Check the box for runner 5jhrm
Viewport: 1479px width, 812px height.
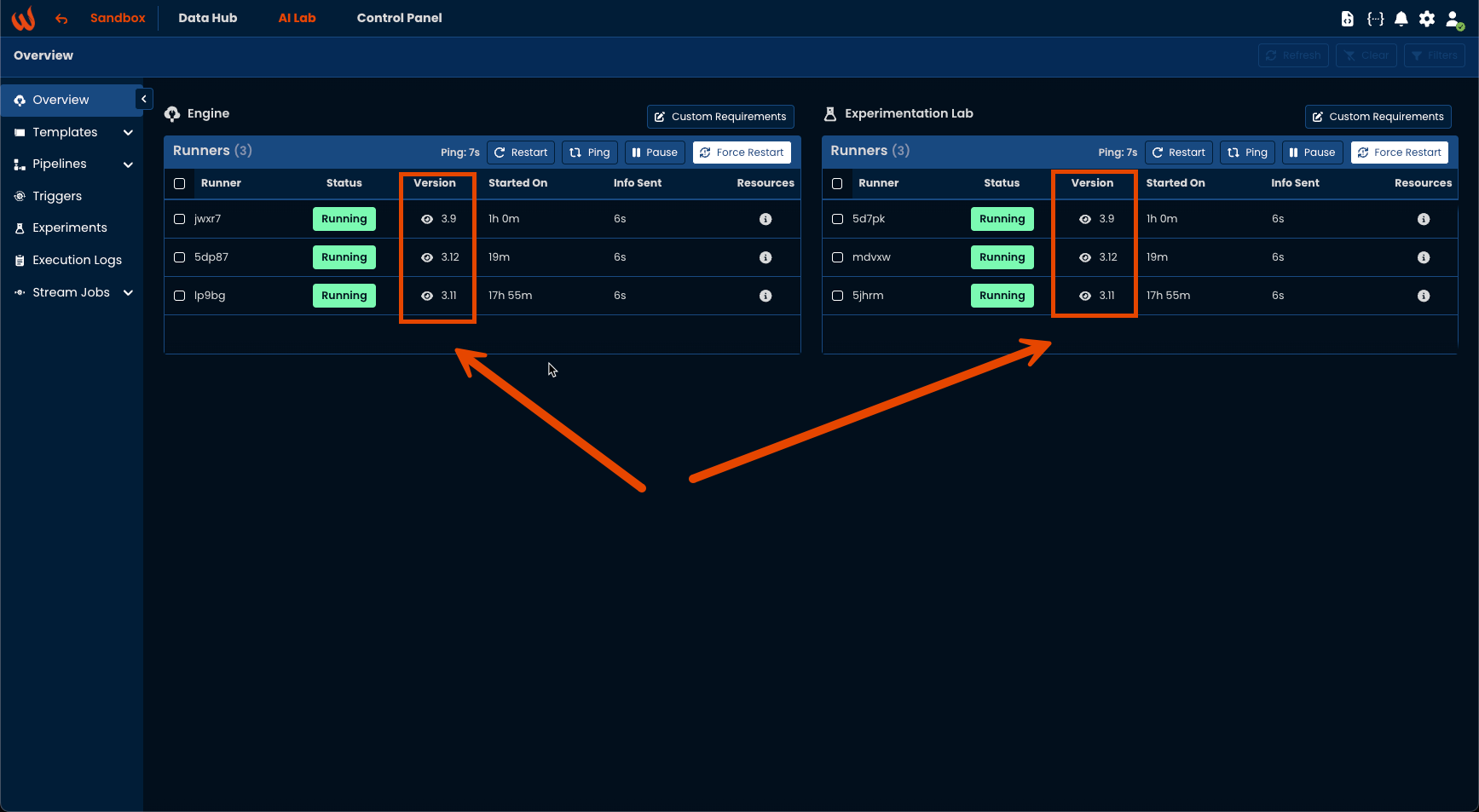click(837, 296)
